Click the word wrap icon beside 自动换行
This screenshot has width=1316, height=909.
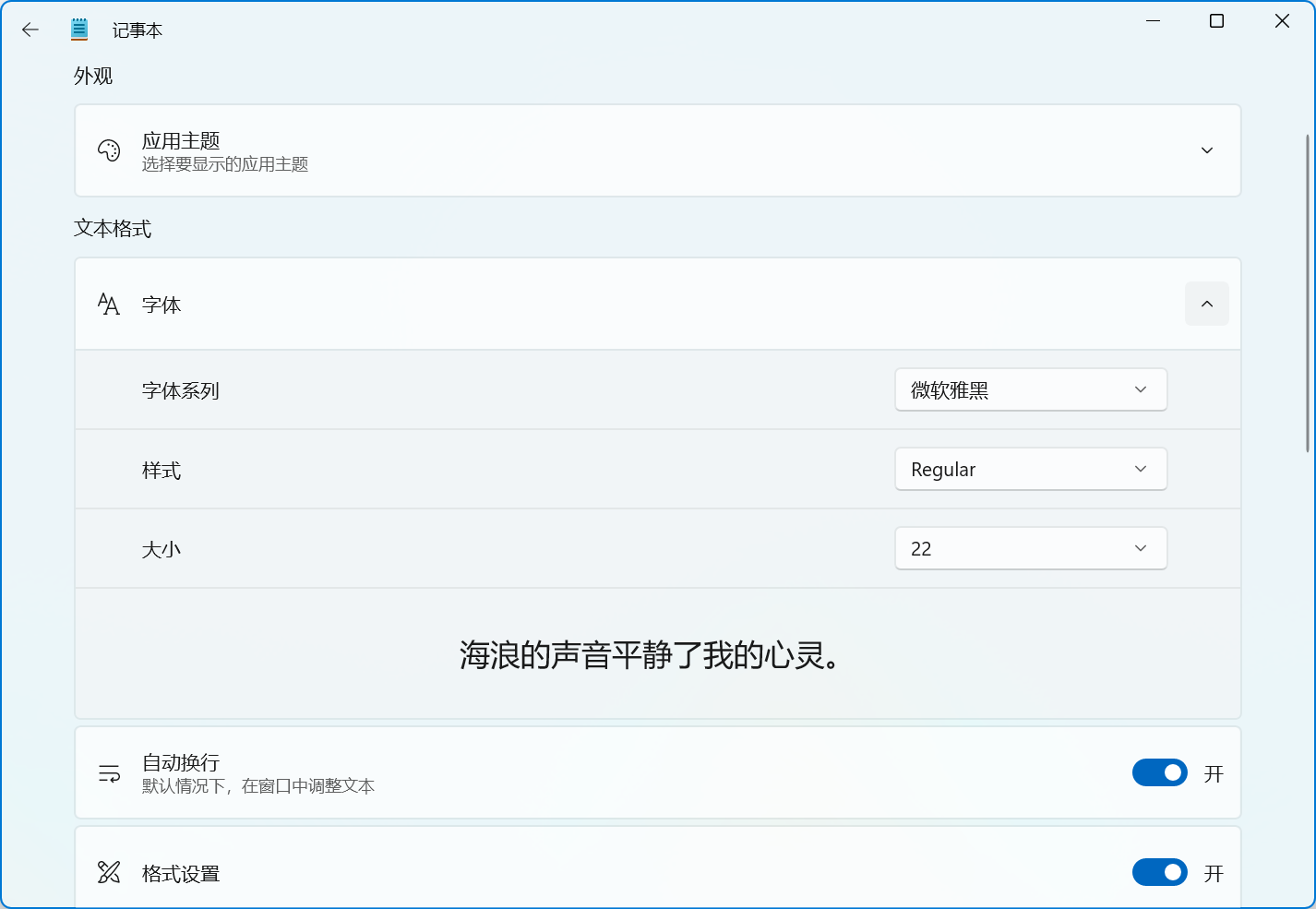pyautogui.click(x=108, y=772)
